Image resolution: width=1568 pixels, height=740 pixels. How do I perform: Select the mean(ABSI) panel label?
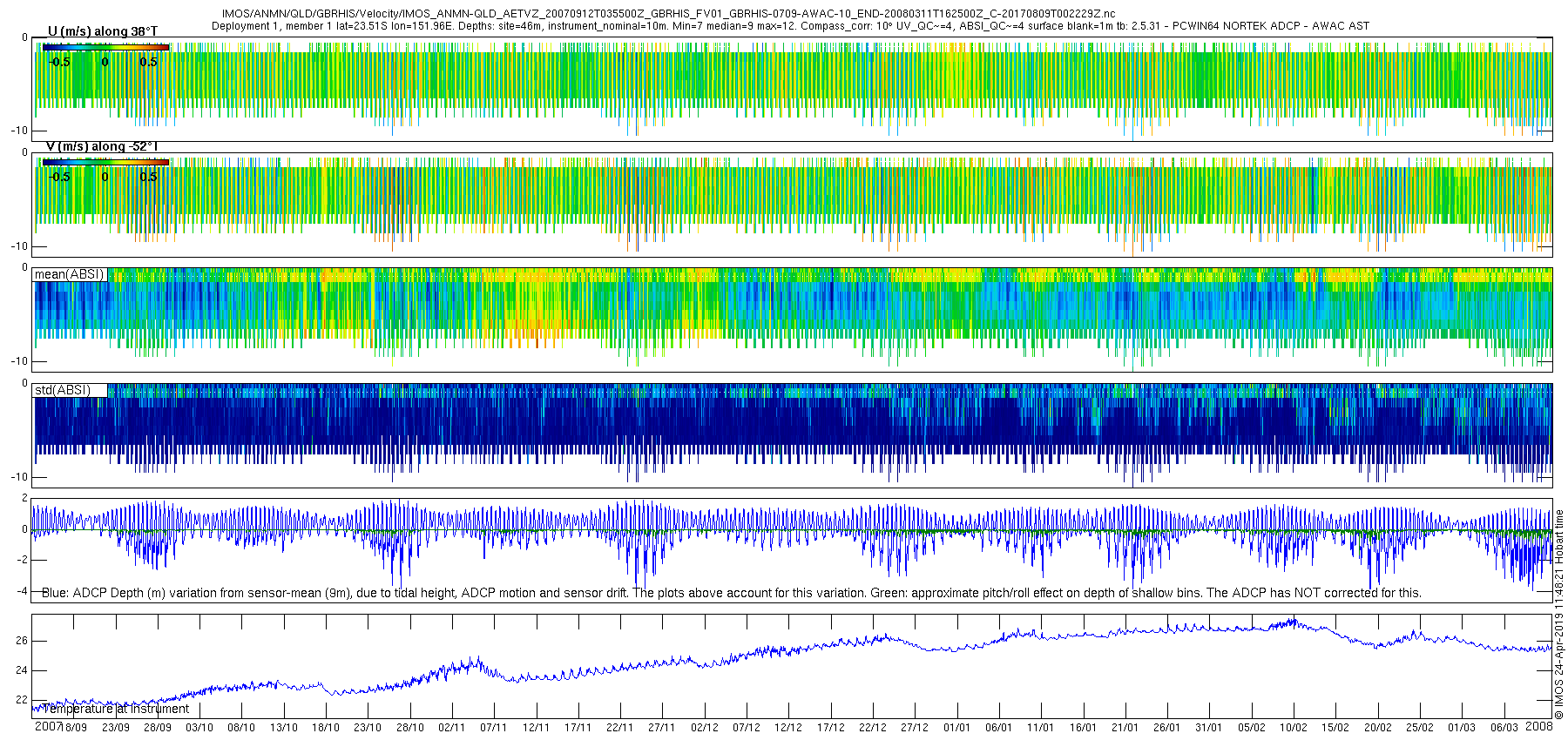[70, 274]
